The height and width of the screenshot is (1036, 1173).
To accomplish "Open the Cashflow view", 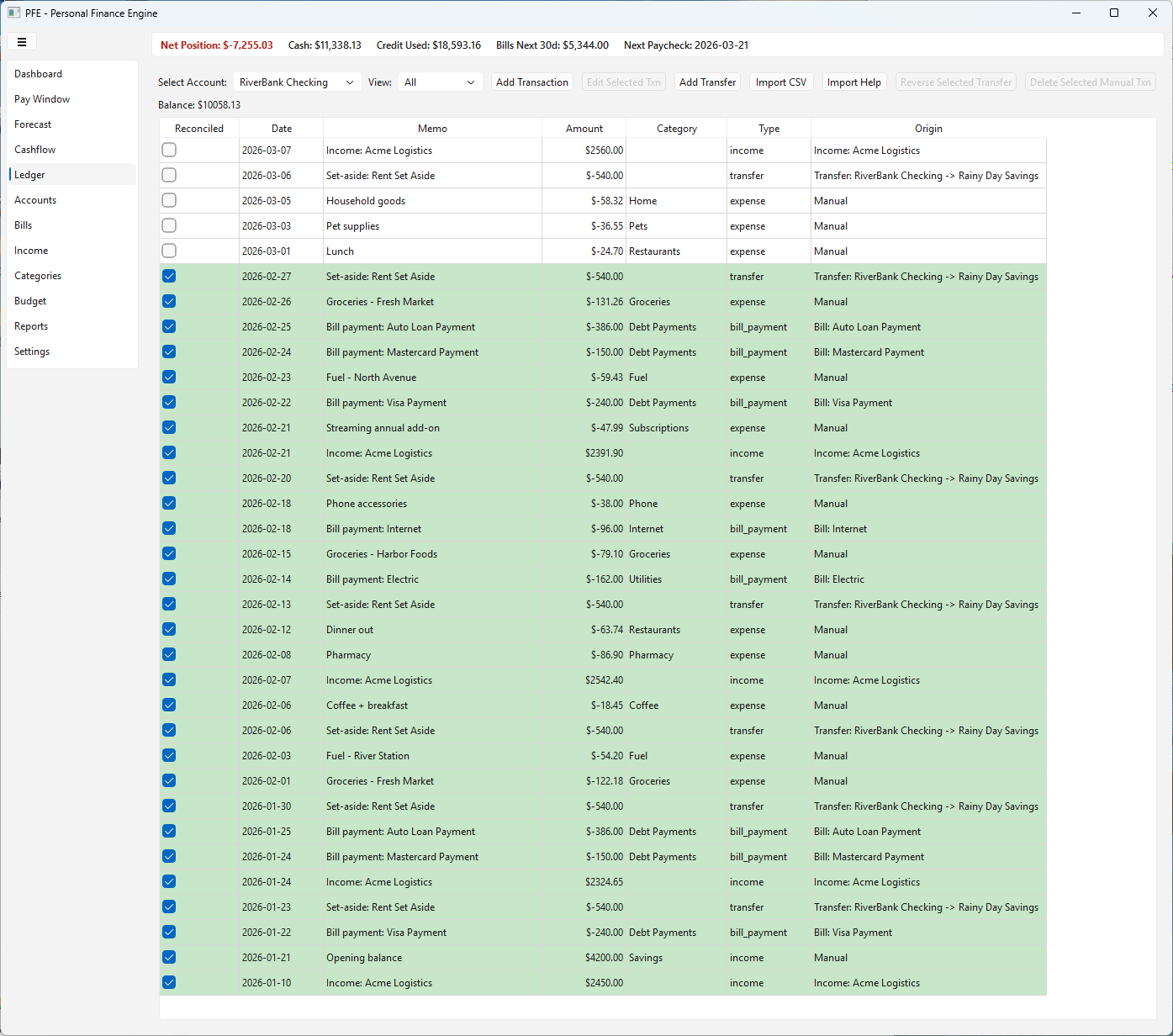I will (x=34, y=149).
